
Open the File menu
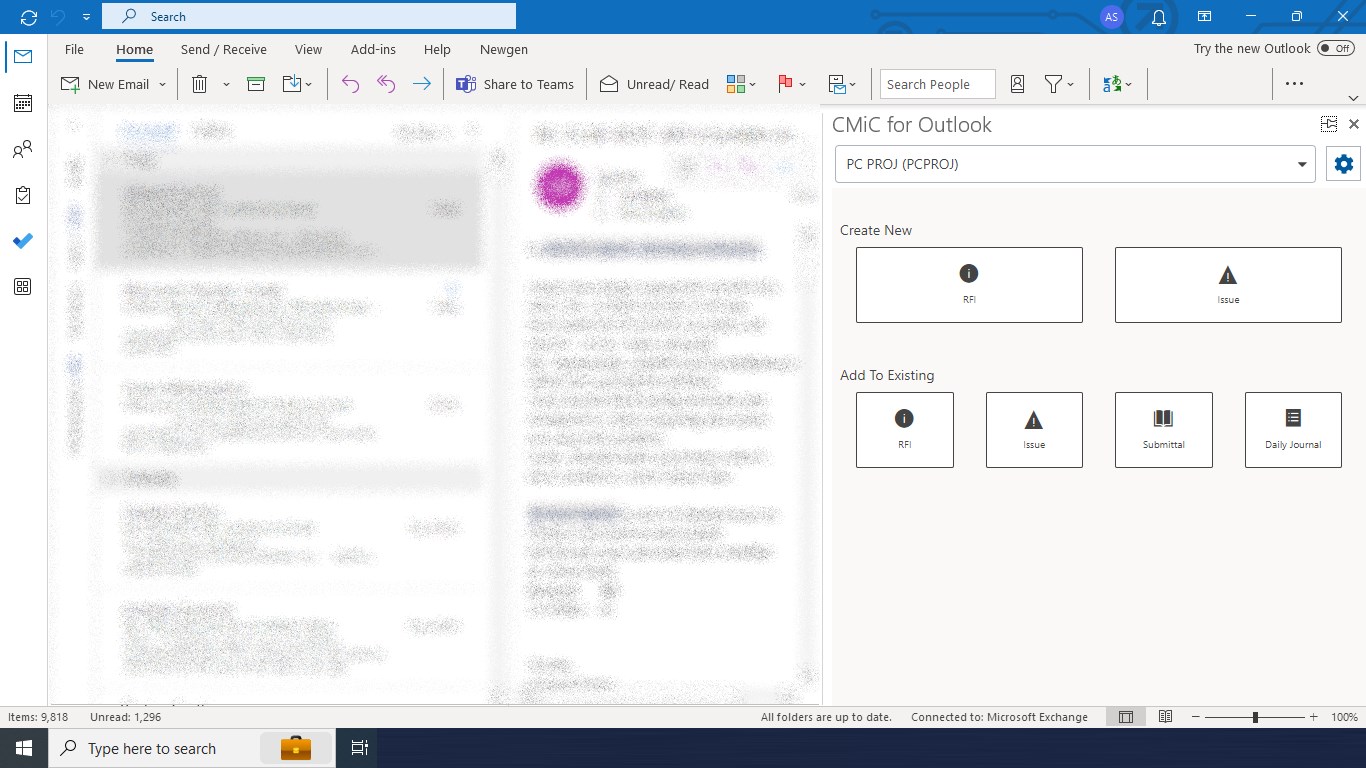click(x=74, y=49)
